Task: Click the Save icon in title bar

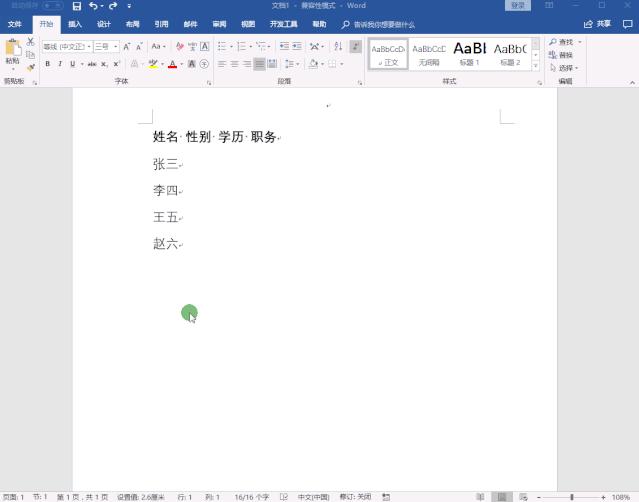Action: (77, 6)
